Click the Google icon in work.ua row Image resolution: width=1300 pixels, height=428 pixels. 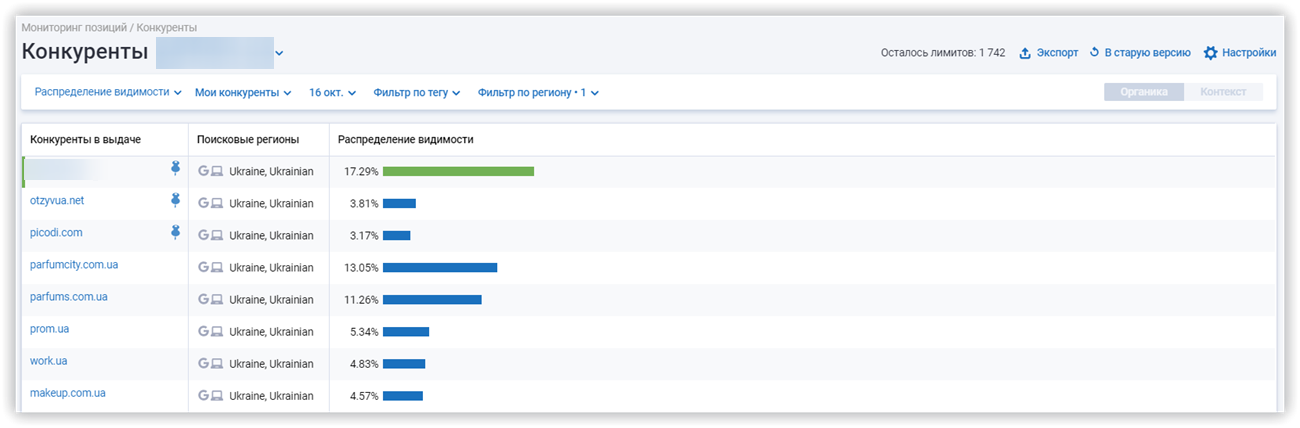pyautogui.click(x=203, y=363)
